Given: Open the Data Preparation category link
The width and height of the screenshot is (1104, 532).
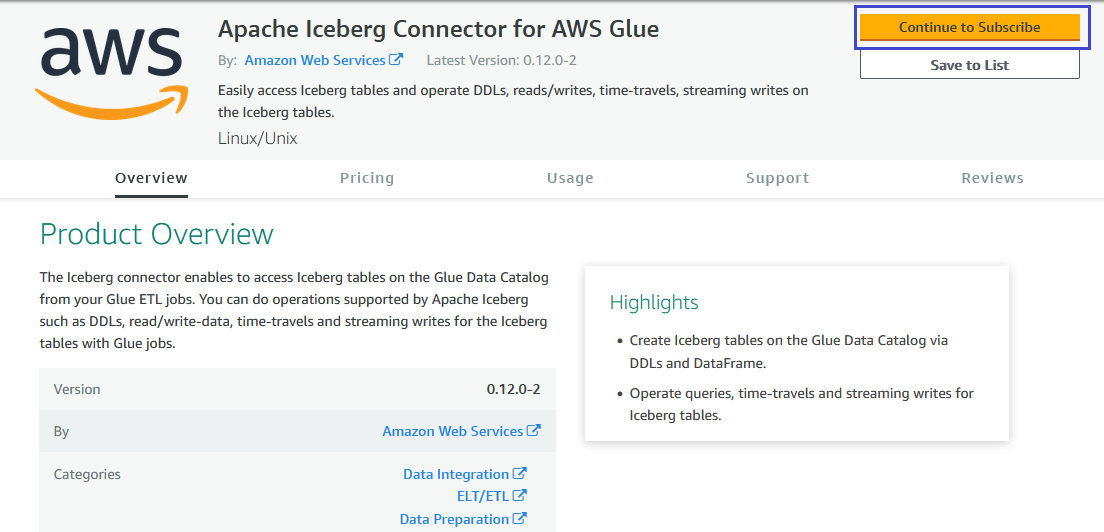Looking at the screenshot, I should coord(454,519).
